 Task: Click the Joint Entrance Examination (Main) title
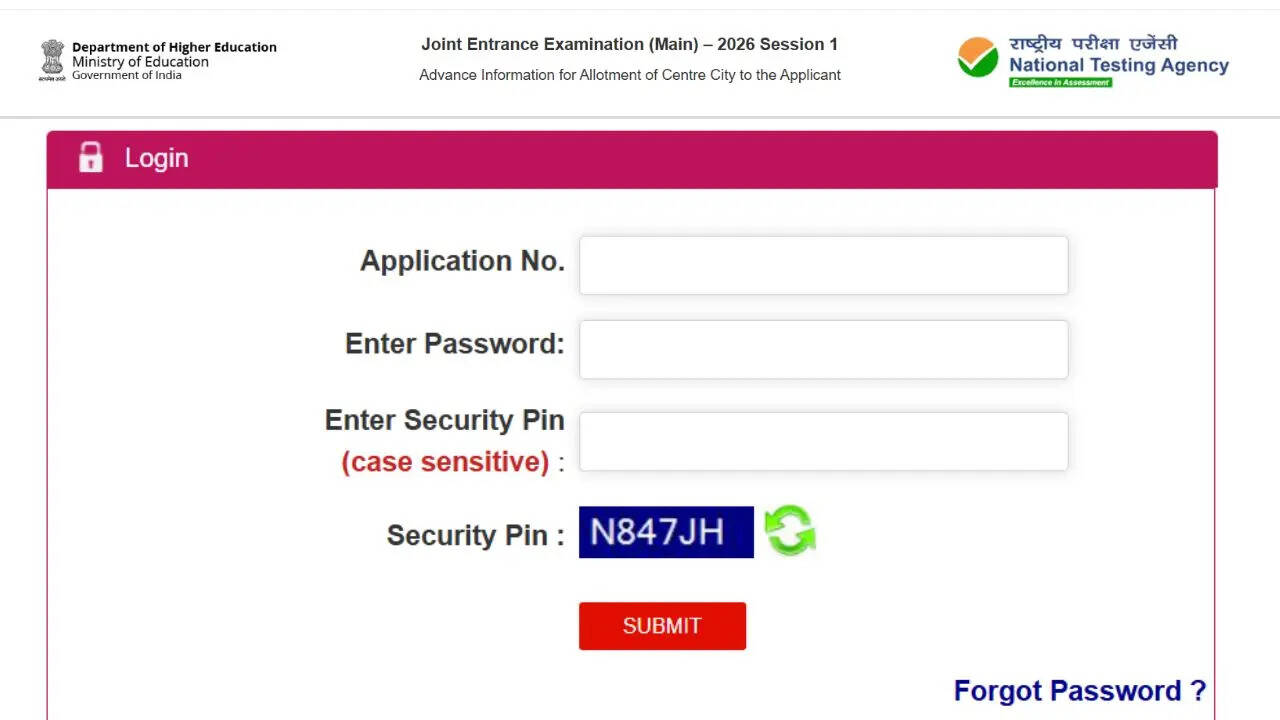629,44
